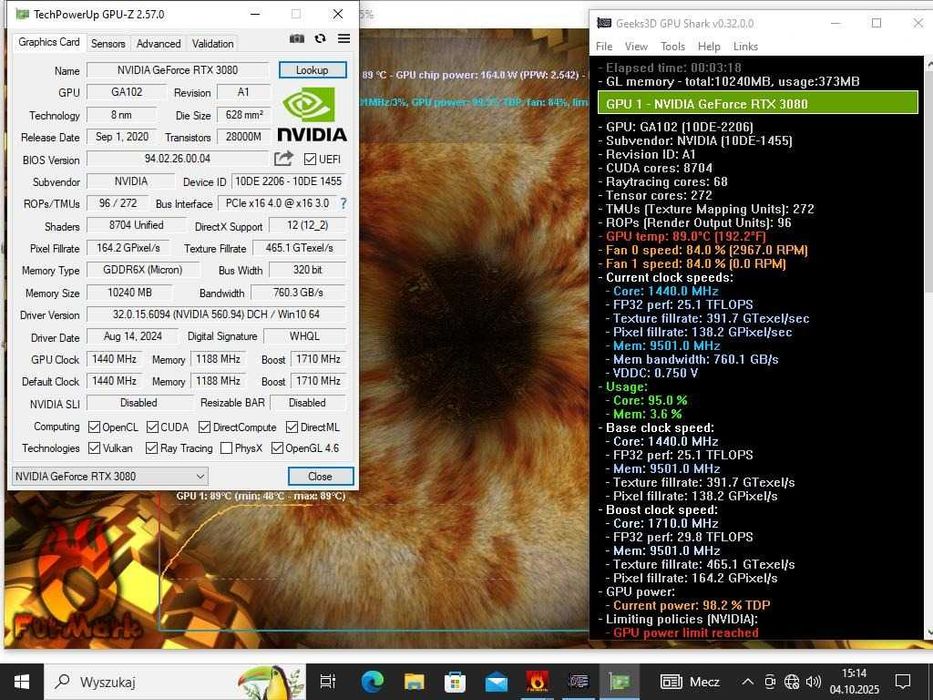Toggle the Ray Tracing checkbox

[152, 448]
